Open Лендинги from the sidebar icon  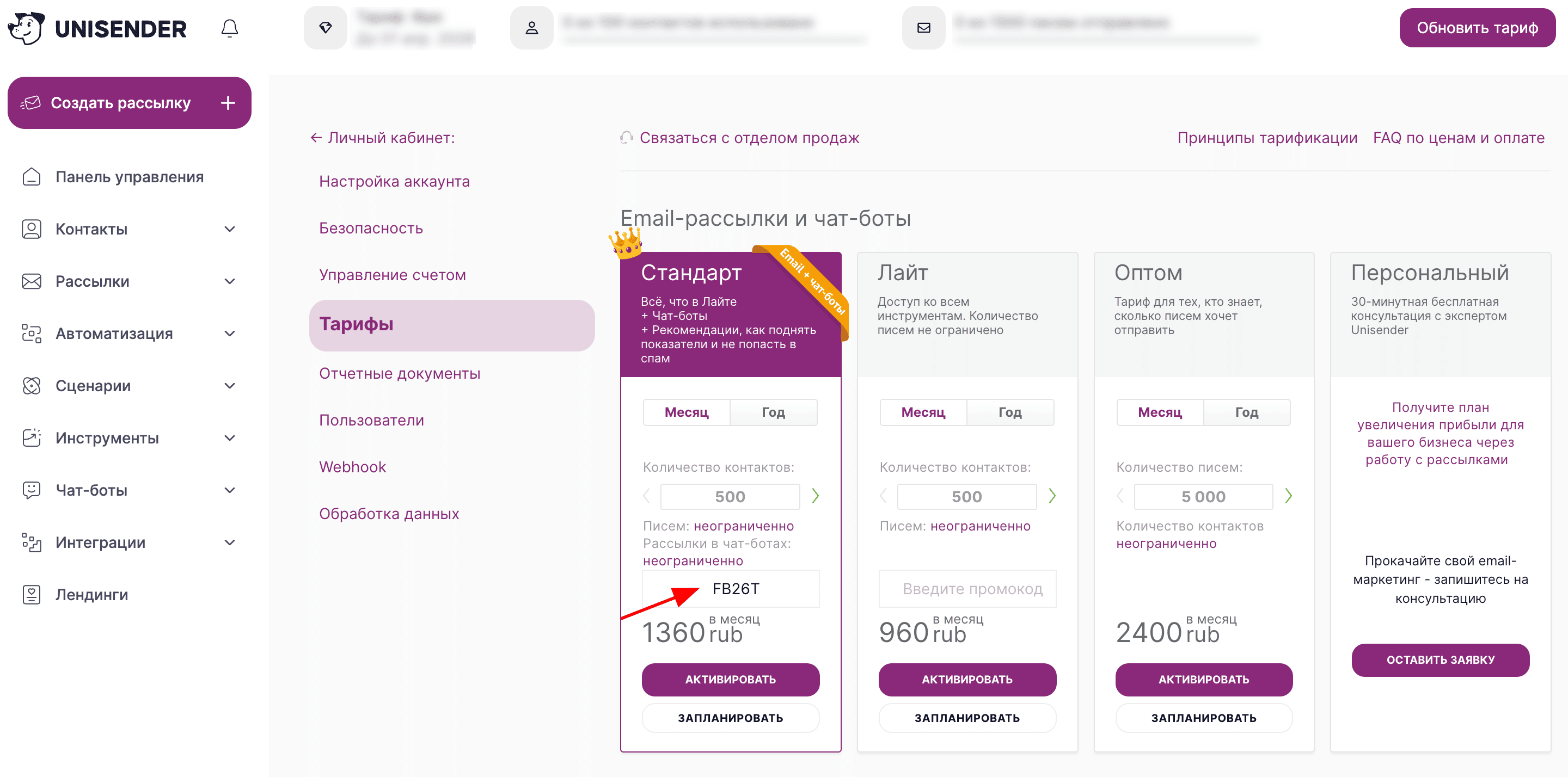[x=32, y=595]
